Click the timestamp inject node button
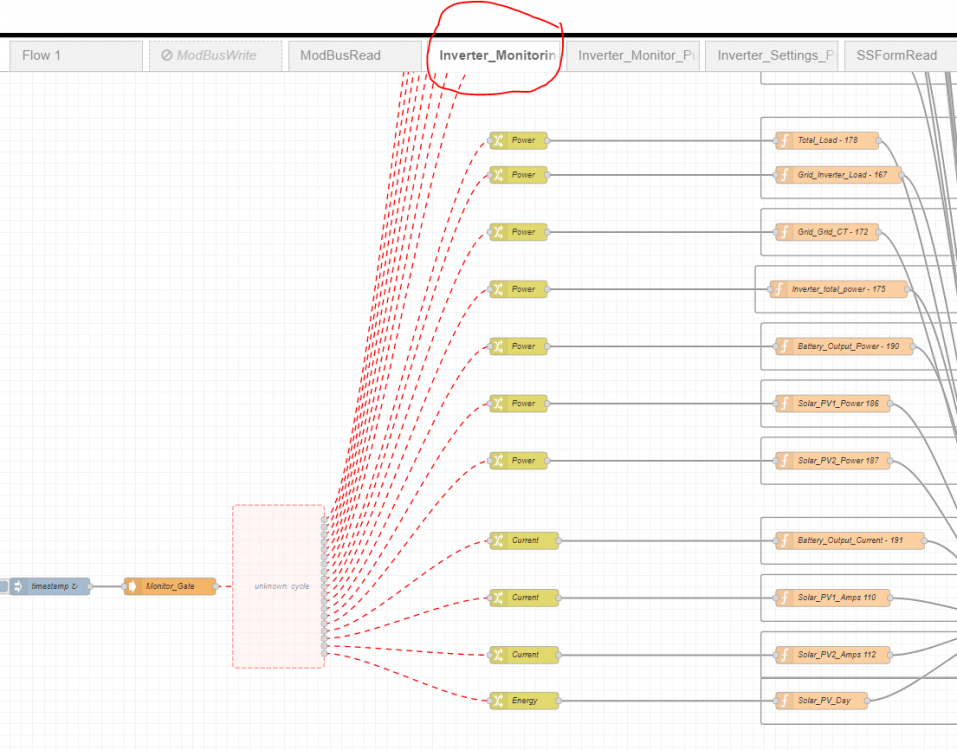The image size is (957, 750). pyautogui.click(x=3, y=586)
